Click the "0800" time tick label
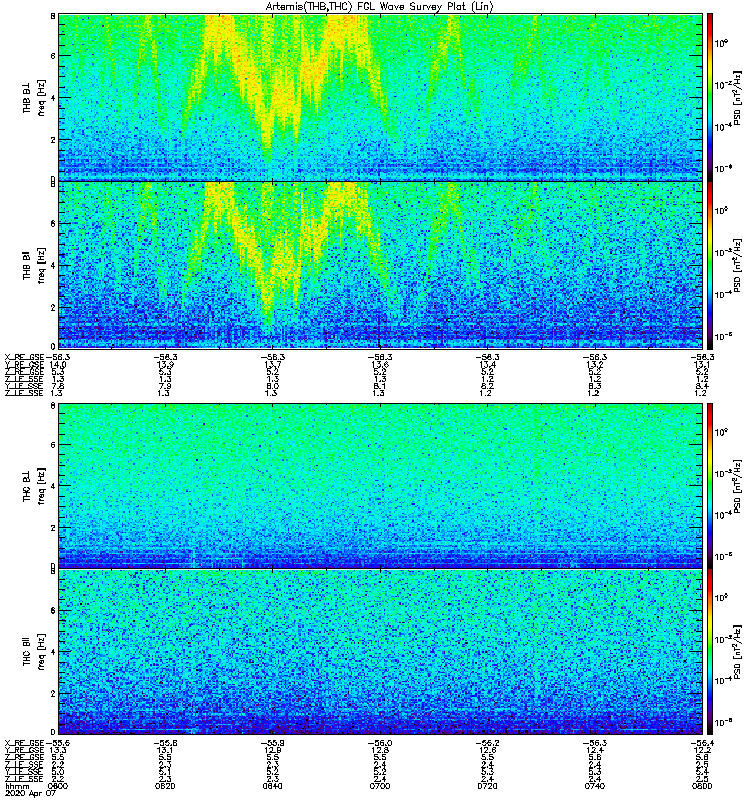This screenshot has height=800, width=750. coord(702,786)
